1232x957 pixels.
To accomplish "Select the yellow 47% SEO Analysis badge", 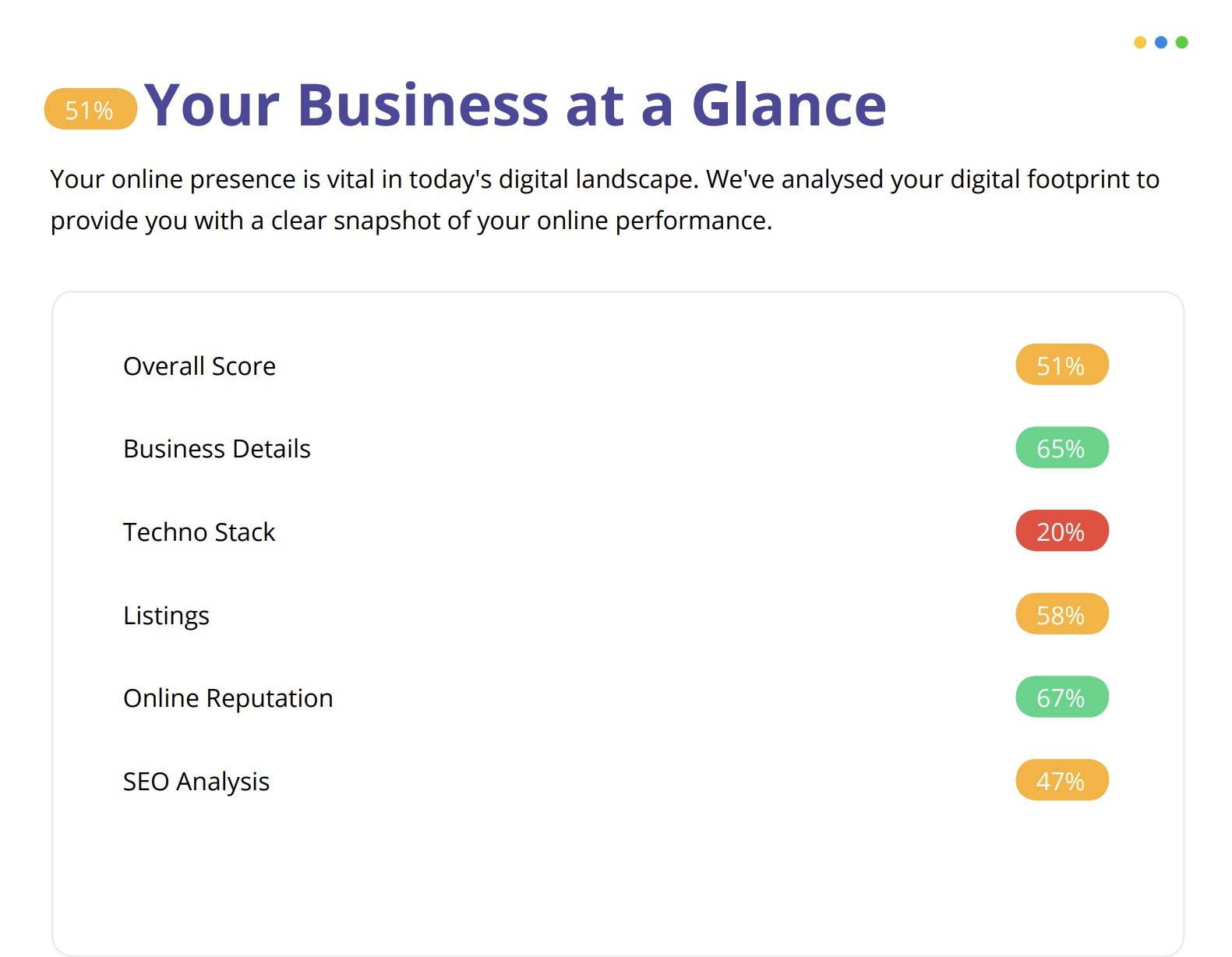I will point(1061,780).
